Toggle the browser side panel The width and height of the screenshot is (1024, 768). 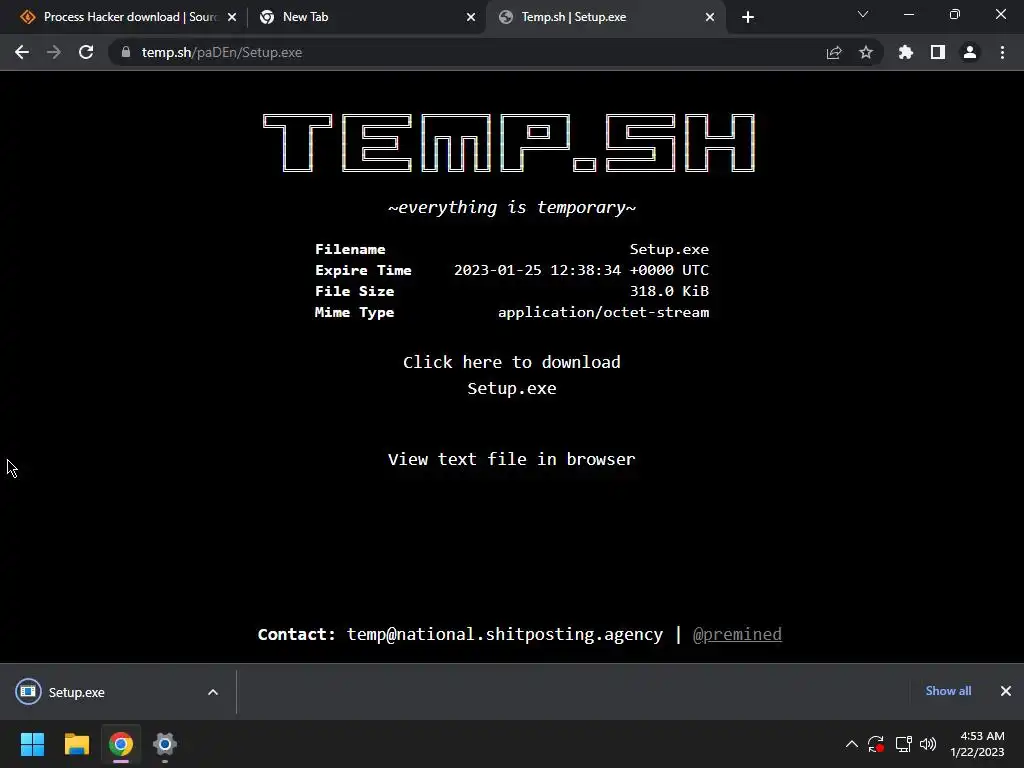938,52
